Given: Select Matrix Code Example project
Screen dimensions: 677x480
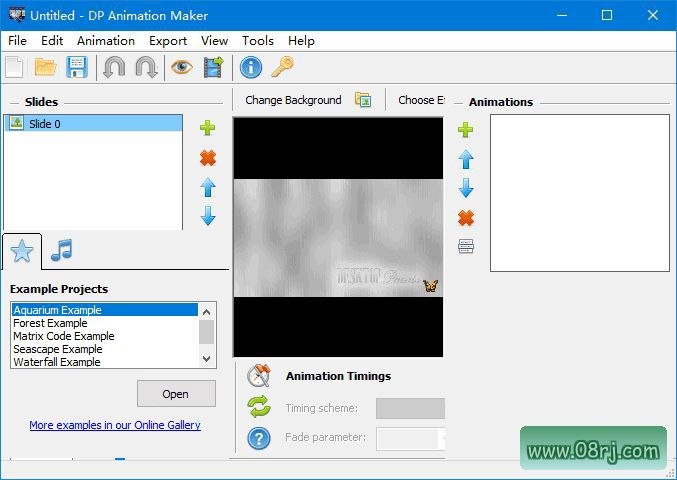Looking at the screenshot, I should 105,336.
